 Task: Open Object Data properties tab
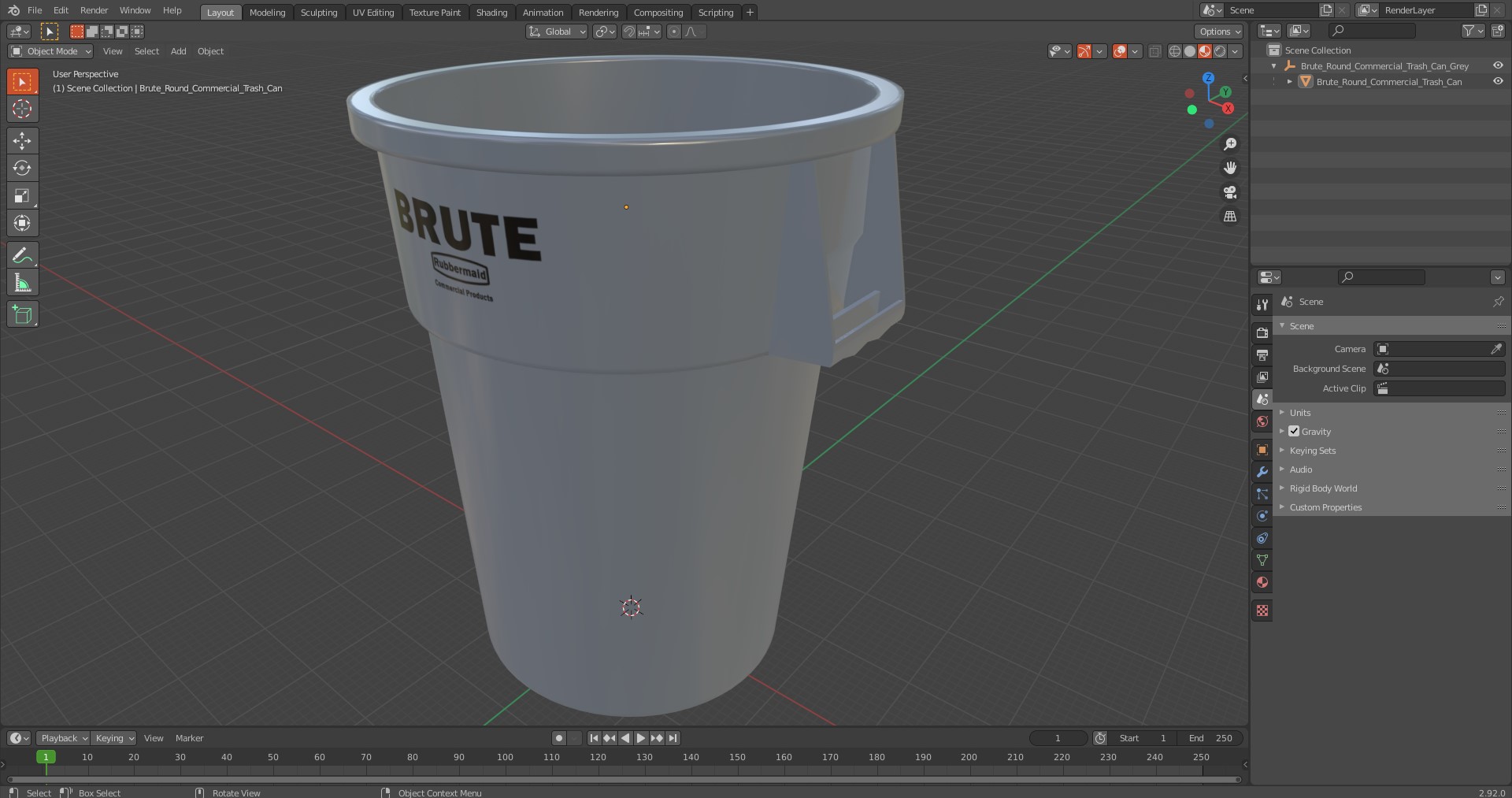click(x=1262, y=560)
